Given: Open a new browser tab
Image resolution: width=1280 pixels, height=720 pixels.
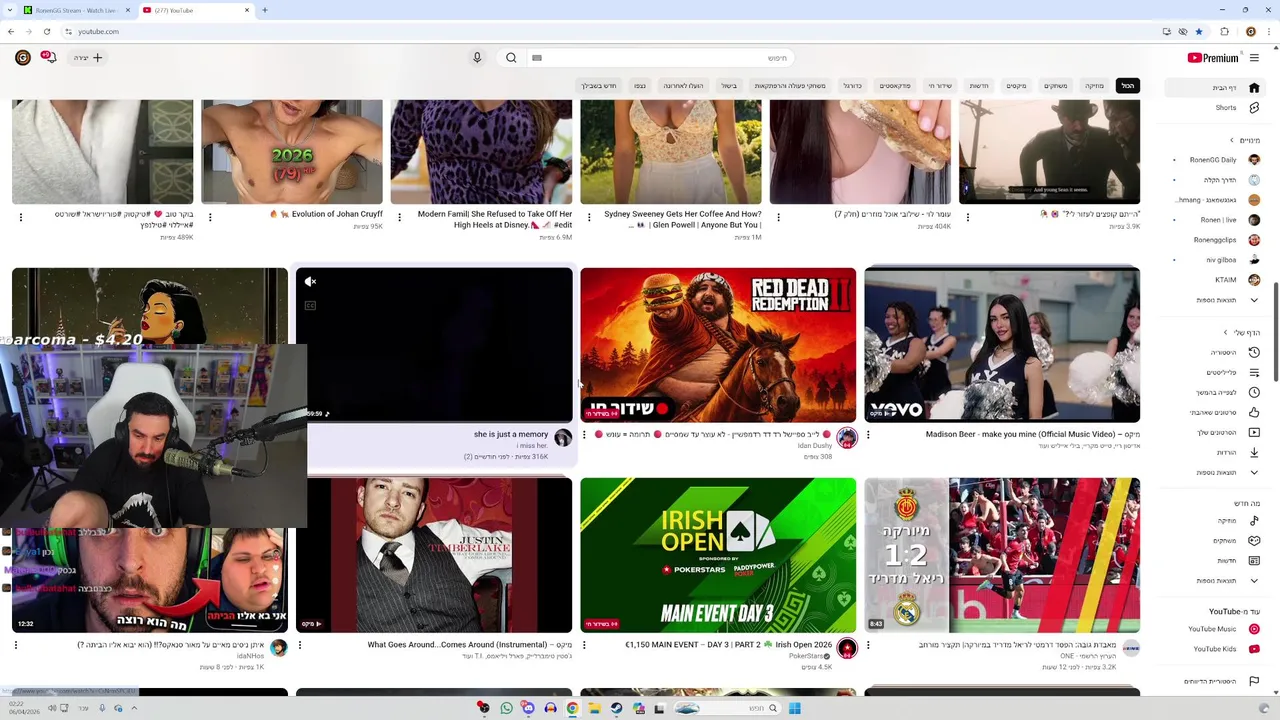Looking at the screenshot, I should click(x=264, y=10).
